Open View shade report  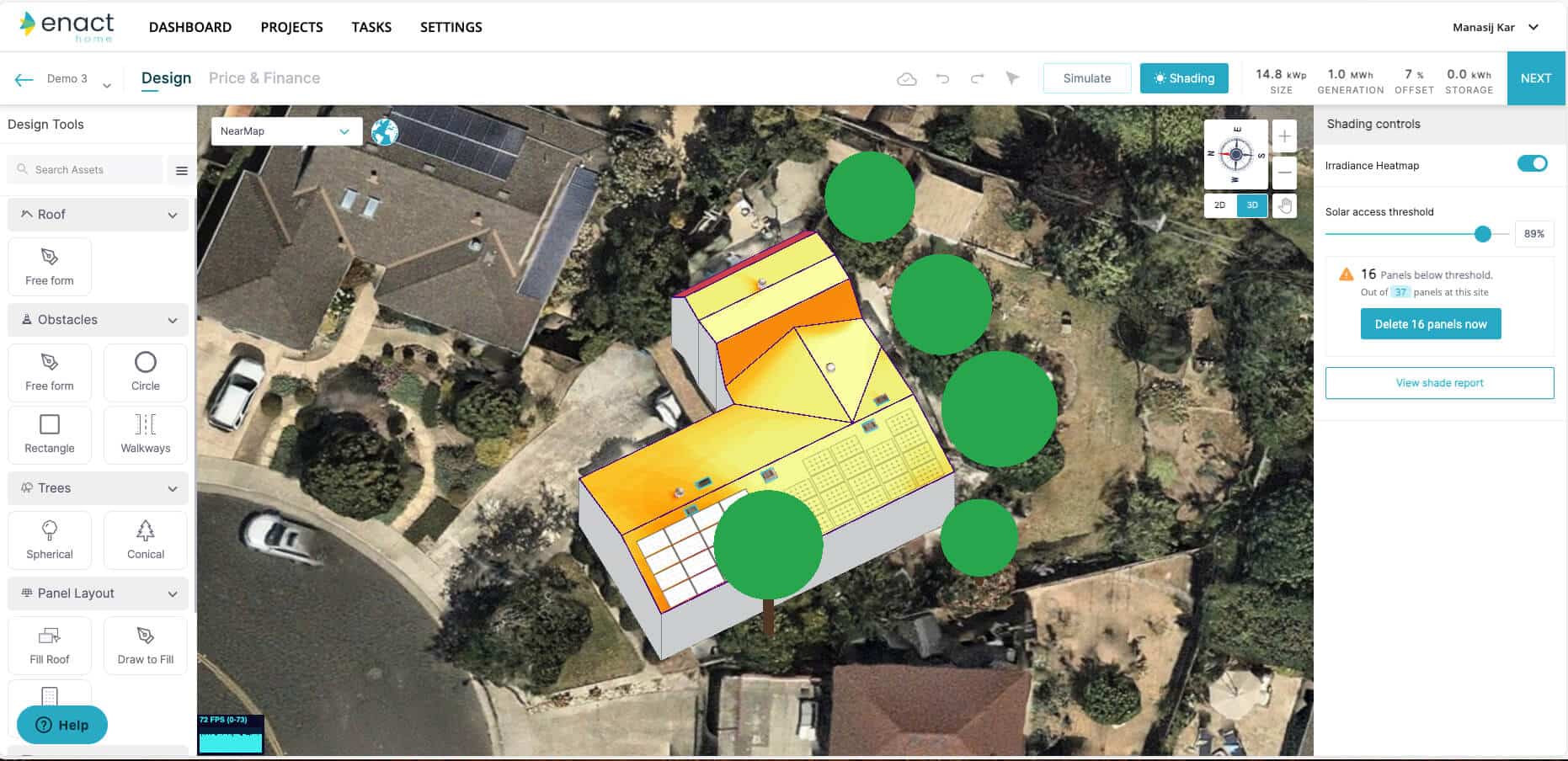coord(1439,383)
